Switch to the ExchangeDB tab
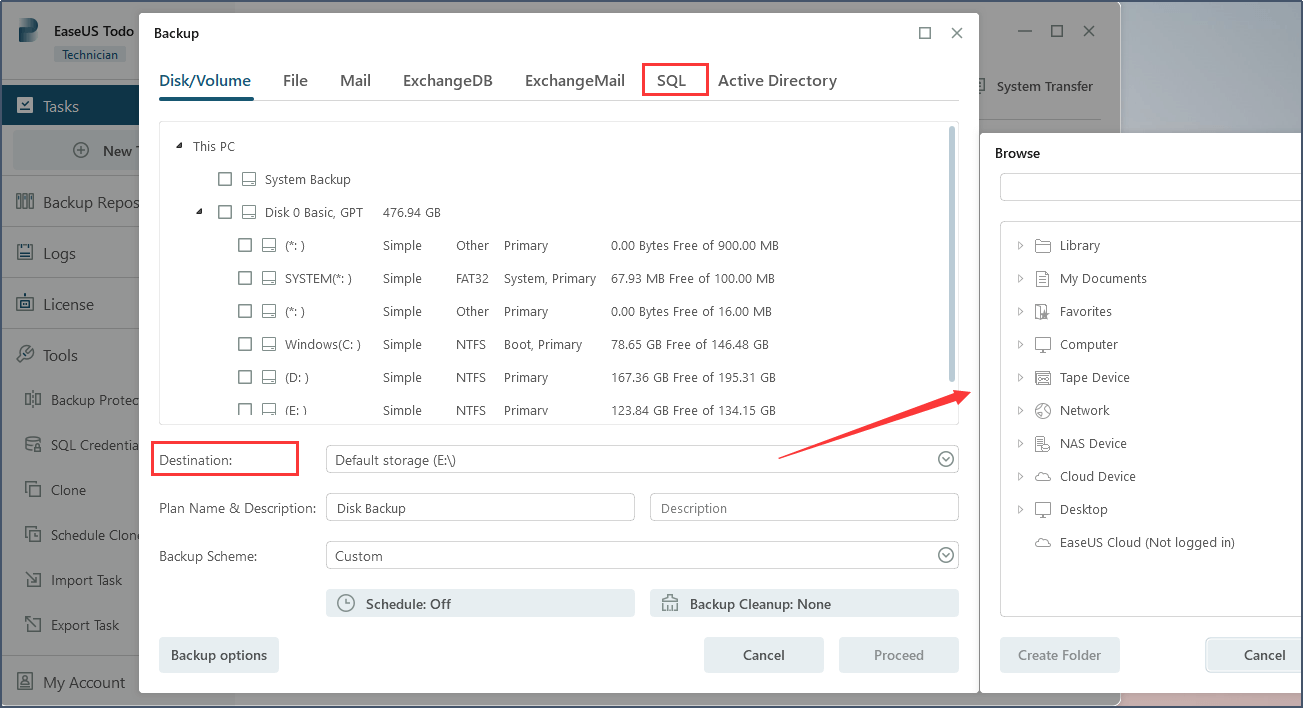The width and height of the screenshot is (1305, 708). [447, 81]
